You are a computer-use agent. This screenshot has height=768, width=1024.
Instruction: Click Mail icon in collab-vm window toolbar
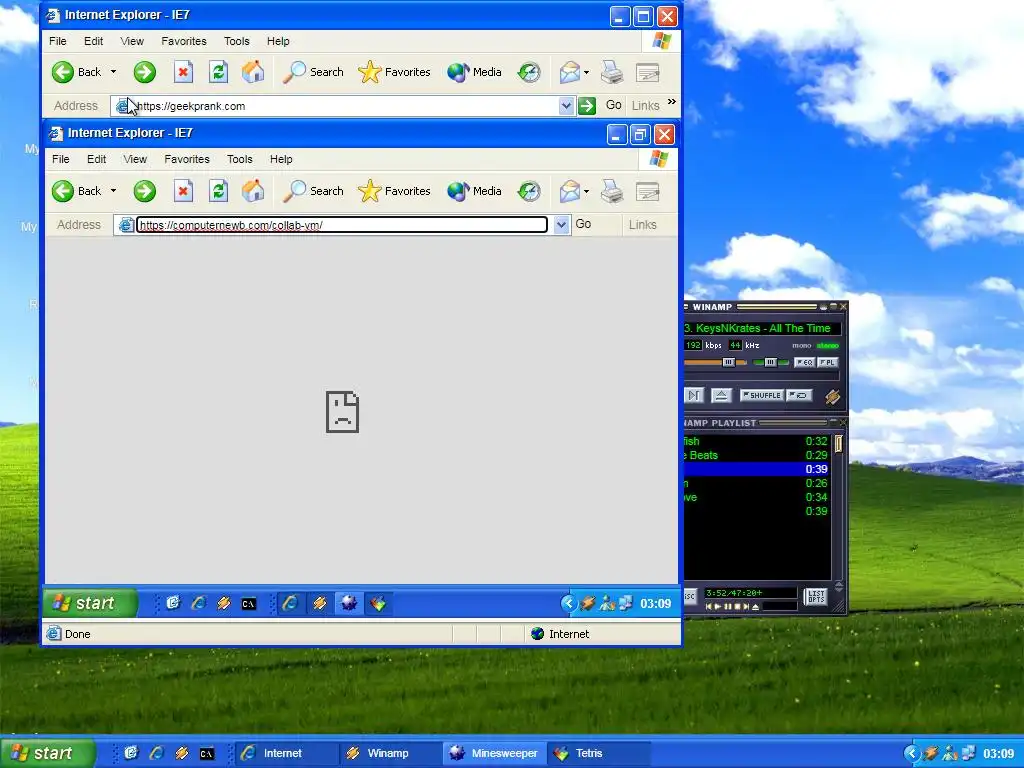coord(569,191)
